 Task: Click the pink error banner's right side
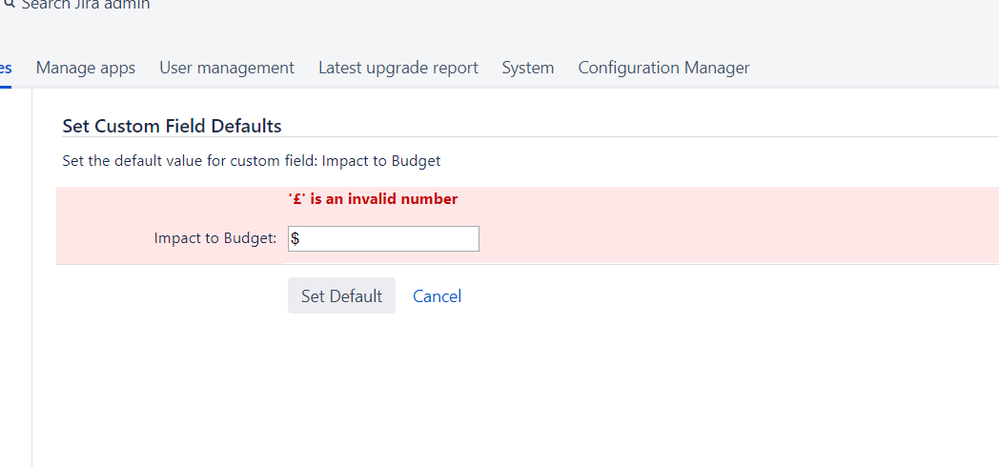point(800,225)
